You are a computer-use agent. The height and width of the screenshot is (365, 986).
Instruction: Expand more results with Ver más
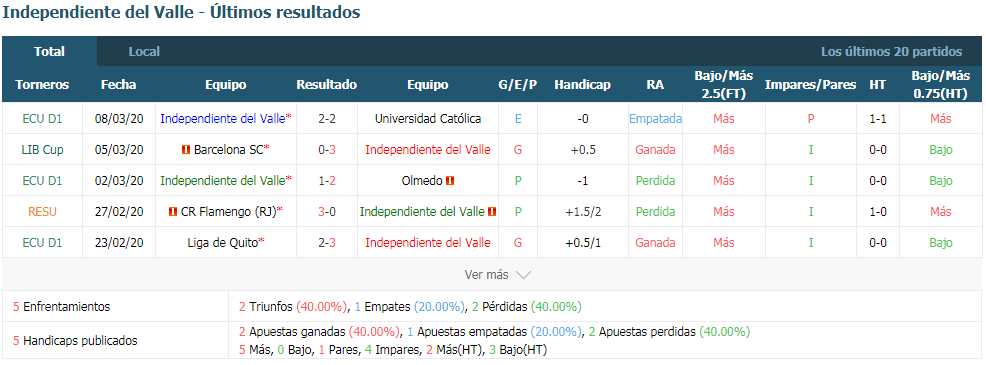click(x=498, y=275)
